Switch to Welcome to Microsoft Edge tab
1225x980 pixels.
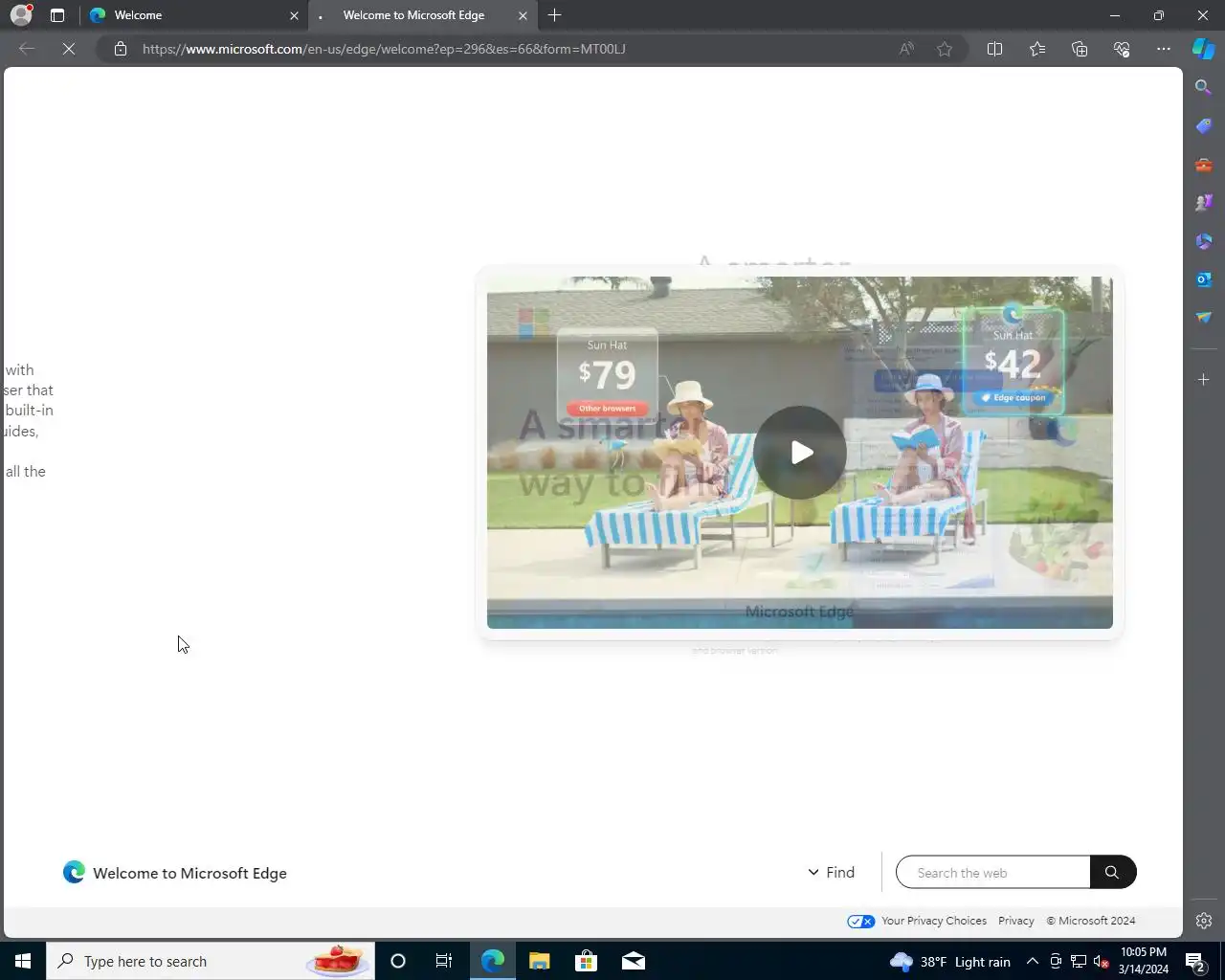423,15
